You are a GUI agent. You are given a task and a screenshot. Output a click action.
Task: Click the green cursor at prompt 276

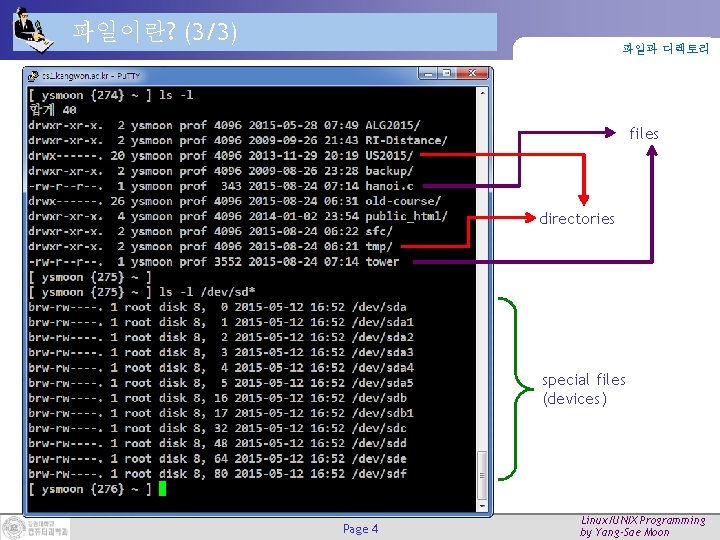(162, 489)
